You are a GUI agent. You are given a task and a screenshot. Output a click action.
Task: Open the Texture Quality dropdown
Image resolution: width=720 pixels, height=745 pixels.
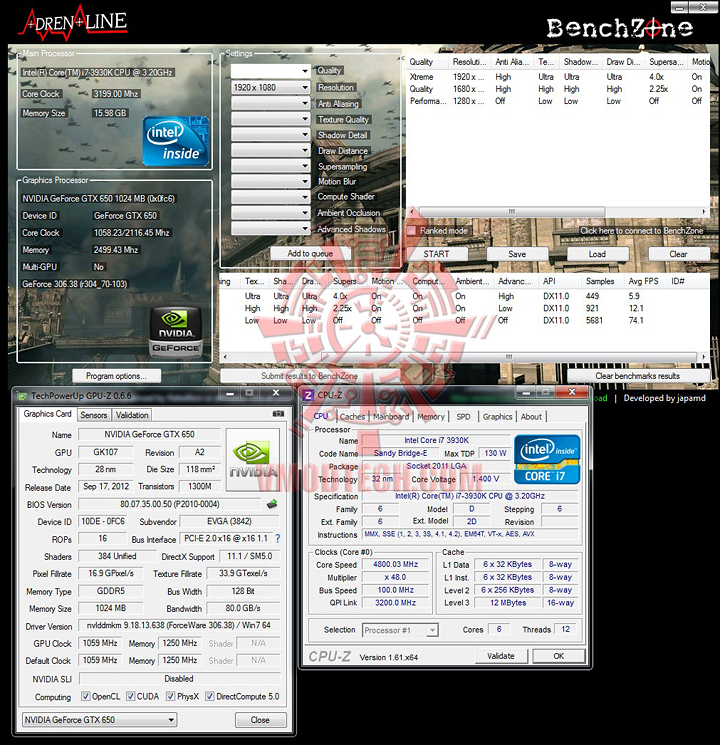point(270,119)
